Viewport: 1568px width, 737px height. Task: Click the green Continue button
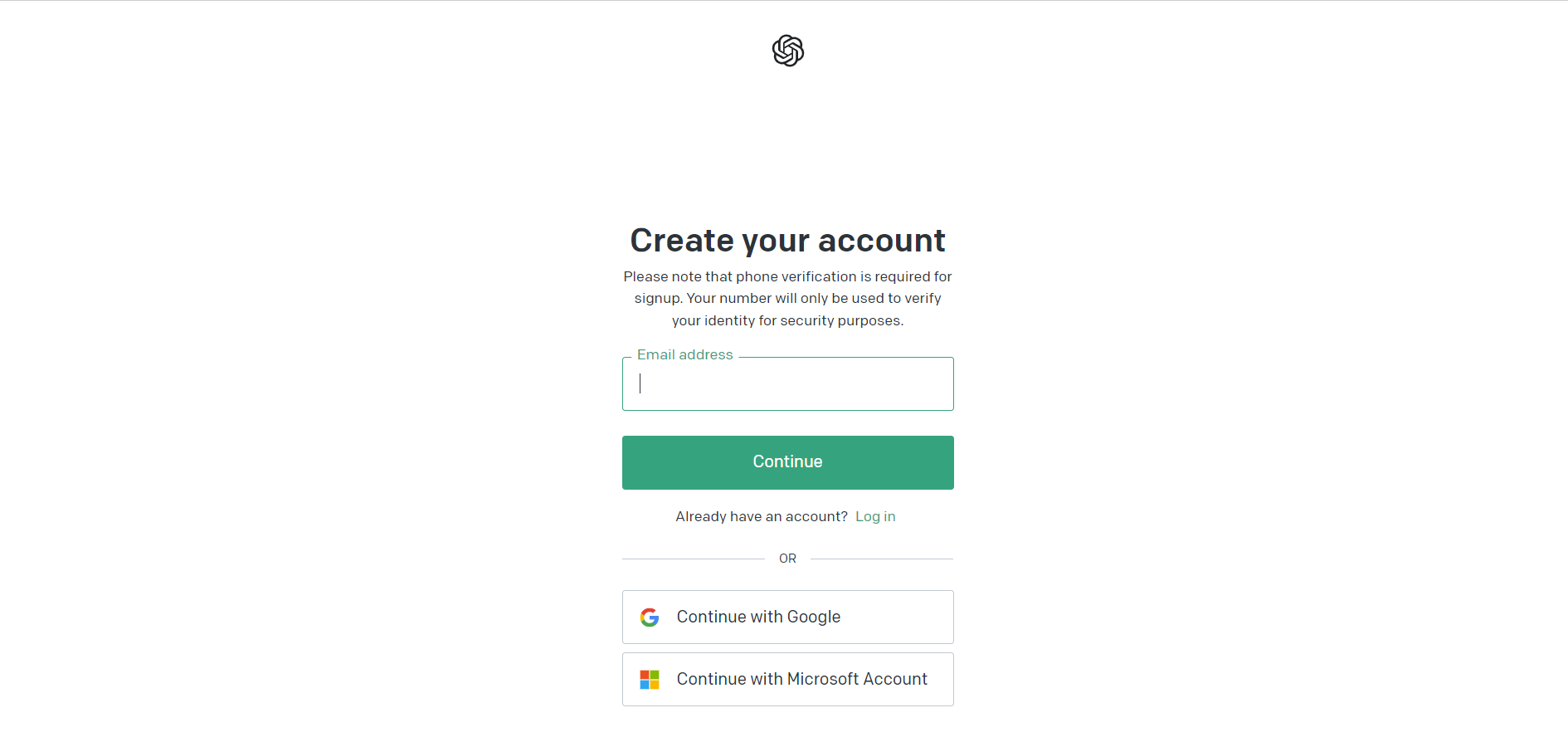pos(787,462)
